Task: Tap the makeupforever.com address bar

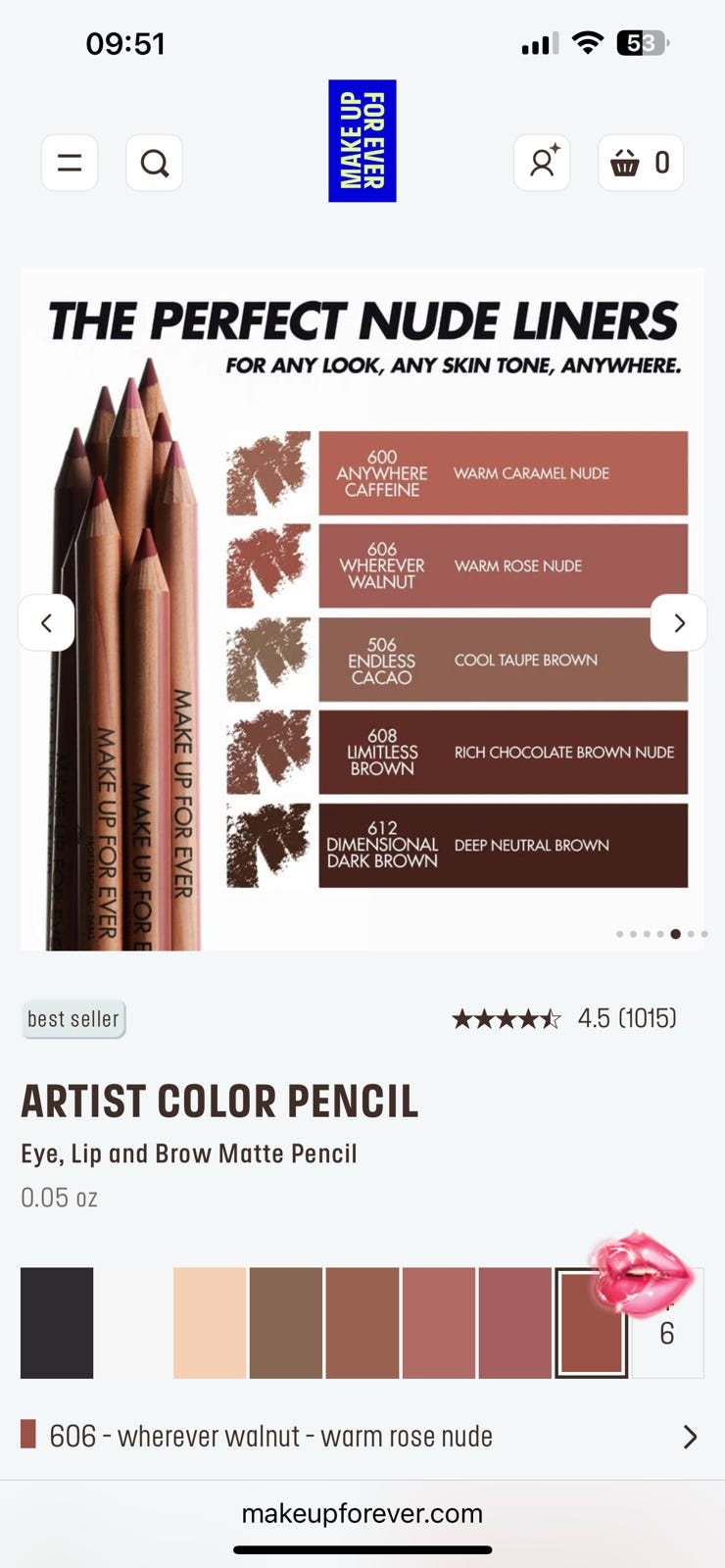Action: point(362,1513)
